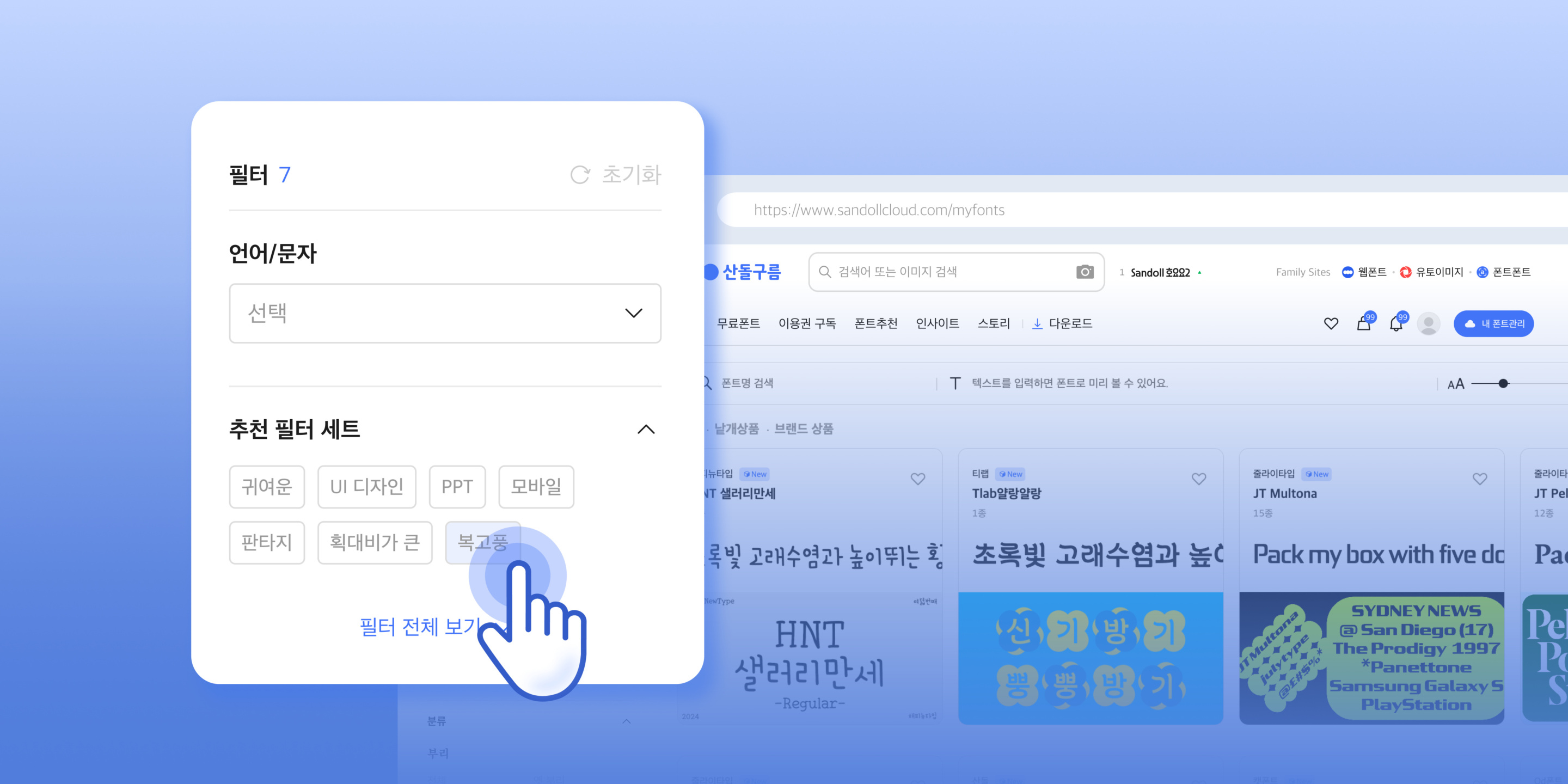
Task: Click the camera image search icon
Action: coord(1084,272)
